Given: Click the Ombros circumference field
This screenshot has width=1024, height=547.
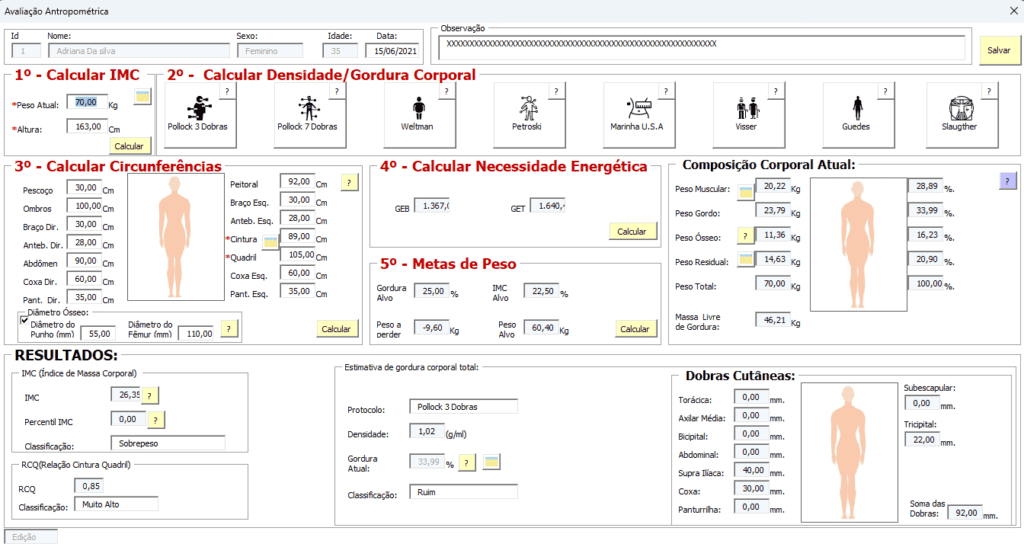Looking at the screenshot, I should [x=84, y=206].
